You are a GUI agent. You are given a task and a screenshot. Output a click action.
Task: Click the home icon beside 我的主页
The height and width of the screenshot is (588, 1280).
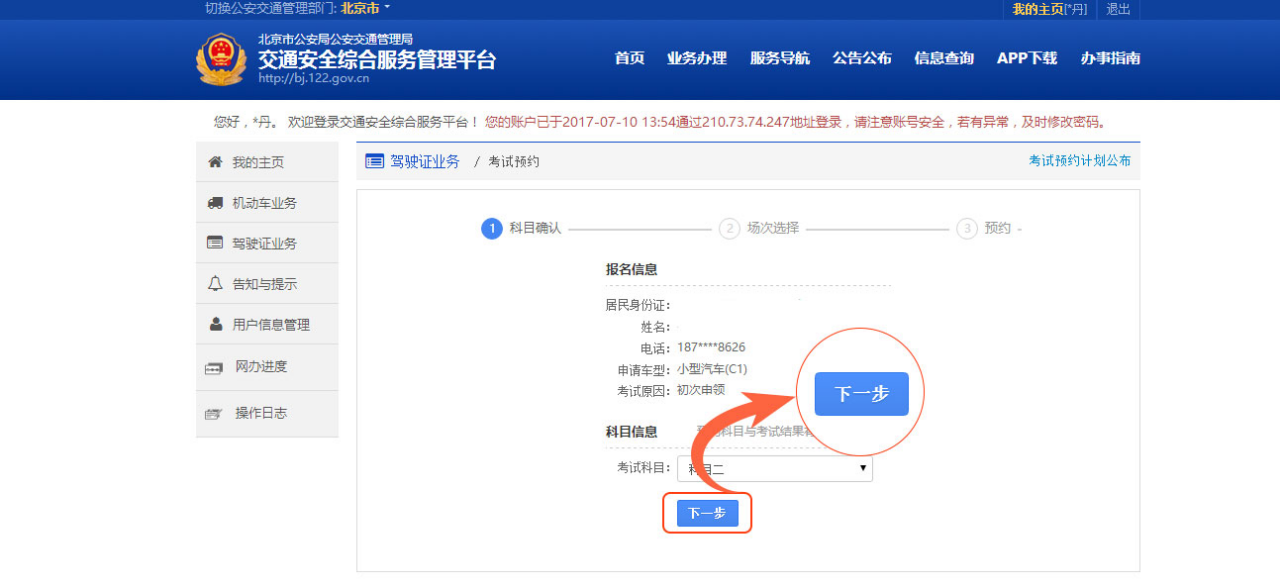tap(214, 162)
